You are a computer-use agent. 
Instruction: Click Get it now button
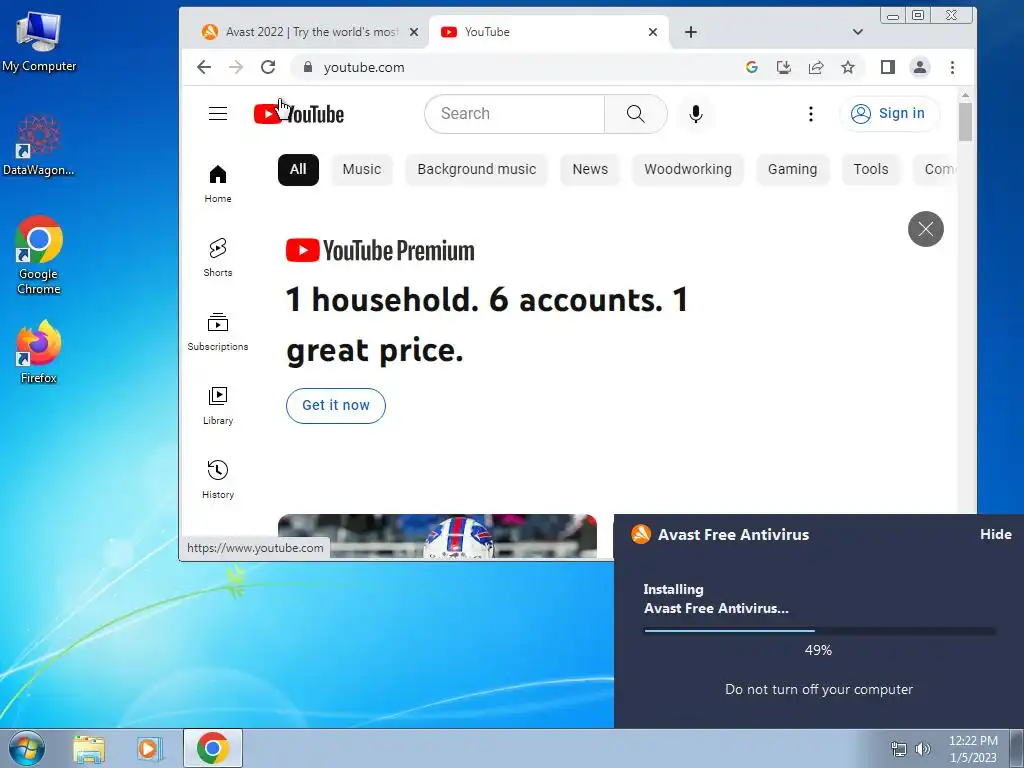(x=336, y=406)
